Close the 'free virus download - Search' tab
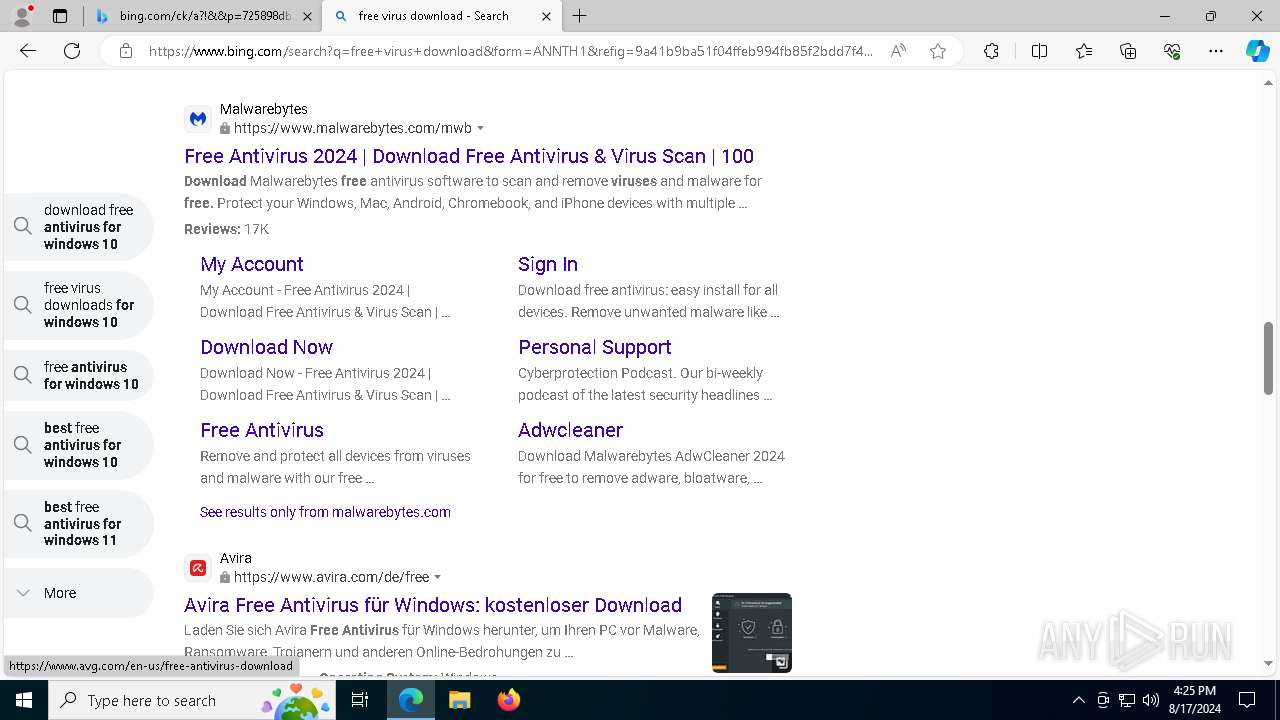 coord(547,16)
